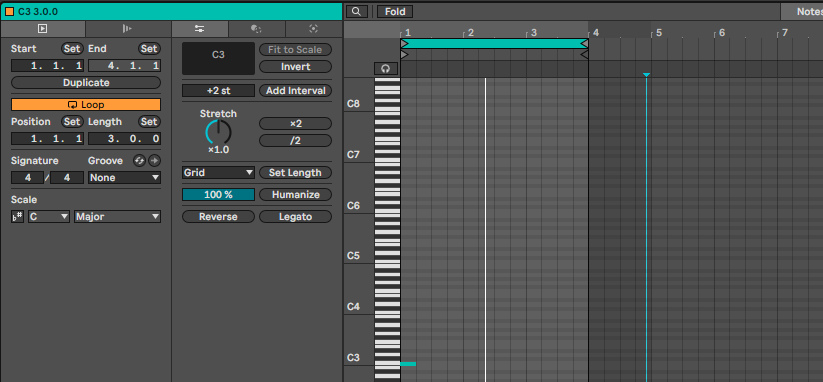Click the teal loop brace bar
The height and width of the screenshot is (382, 823).
click(x=494, y=44)
